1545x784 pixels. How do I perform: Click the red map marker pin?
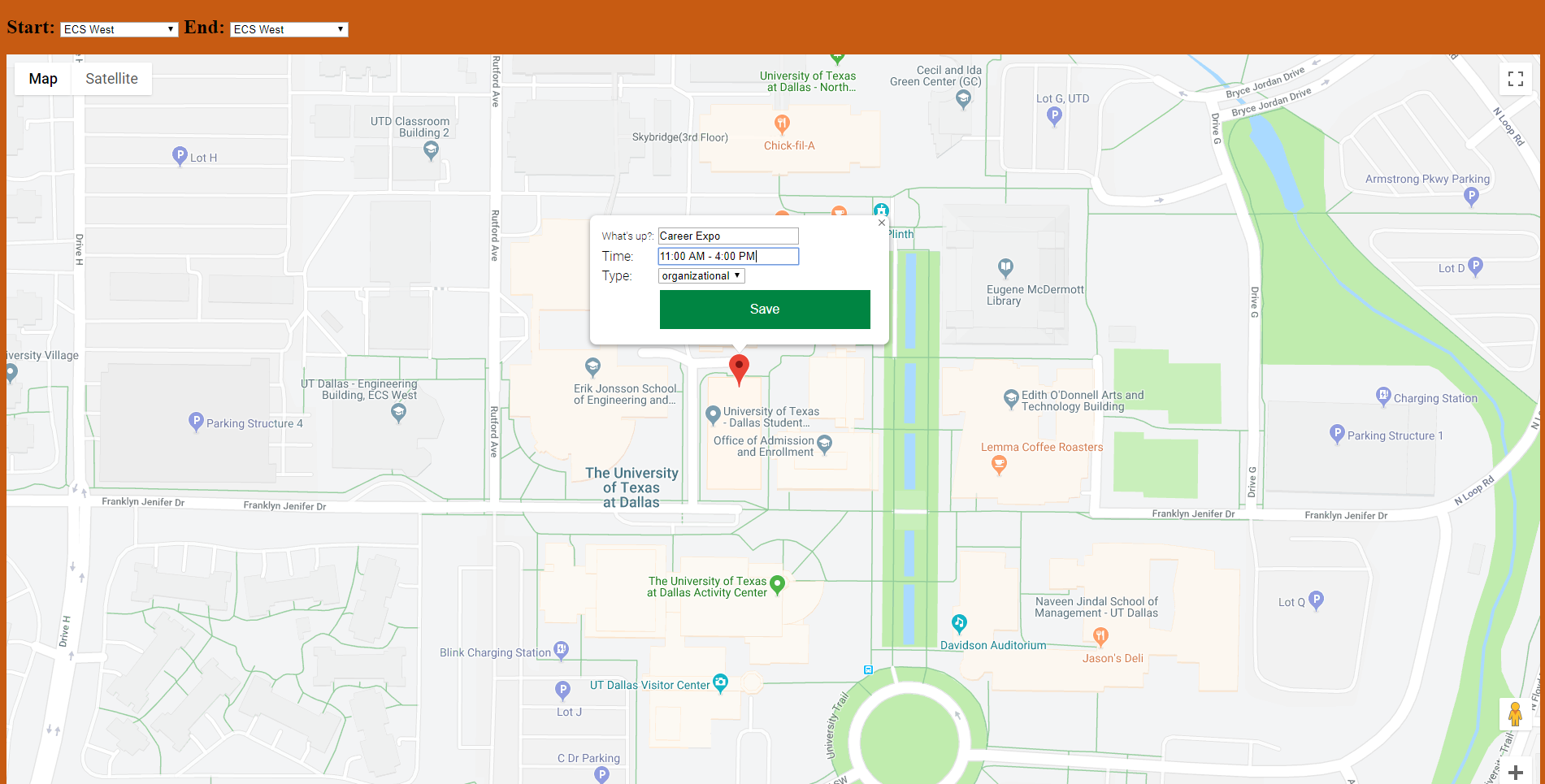(739, 370)
